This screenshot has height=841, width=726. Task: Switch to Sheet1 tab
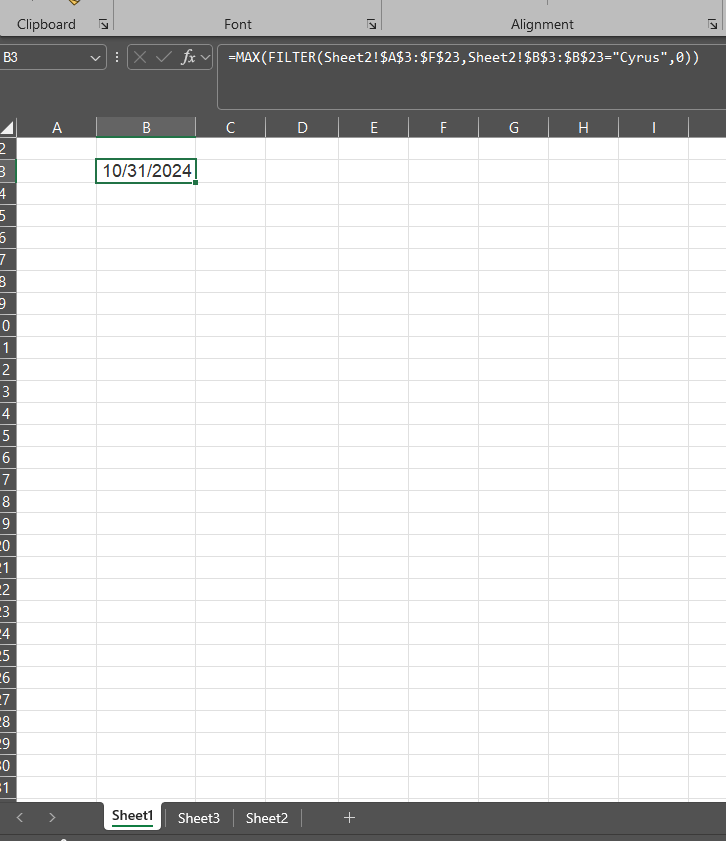tap(132, 816)
